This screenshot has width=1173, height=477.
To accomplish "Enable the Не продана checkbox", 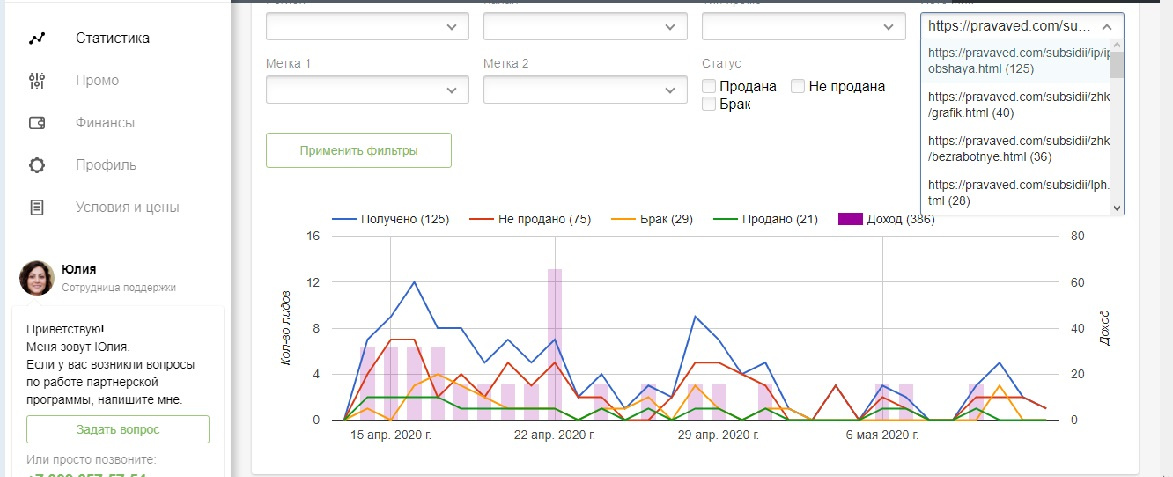I will pos(798,86).
